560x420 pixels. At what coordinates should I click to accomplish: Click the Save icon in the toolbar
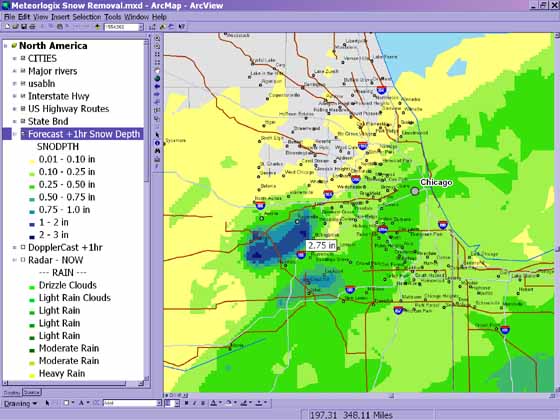pyautogui.click(x=24, y=27)
